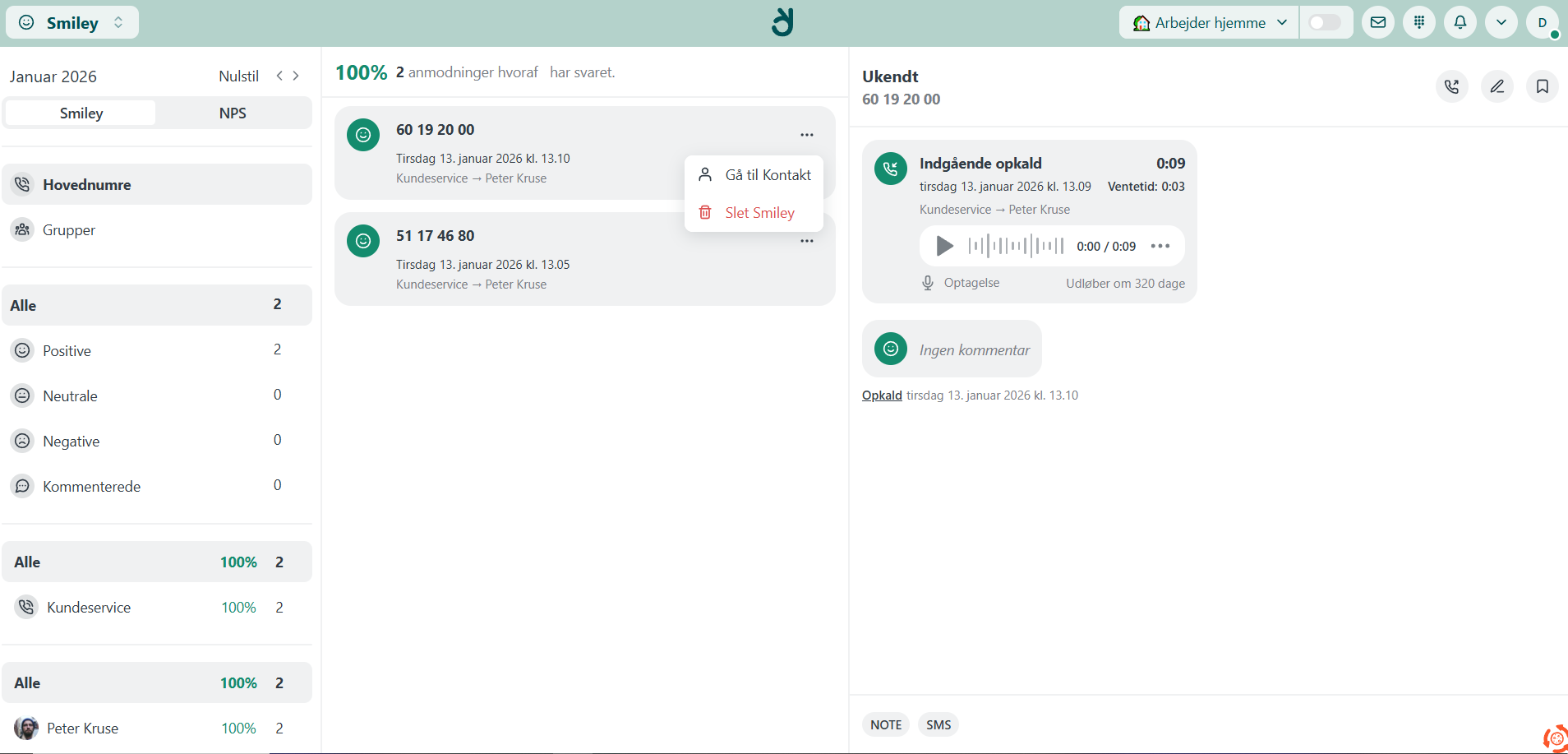Open the dialpad grid icon

[x=1419, y=22]
